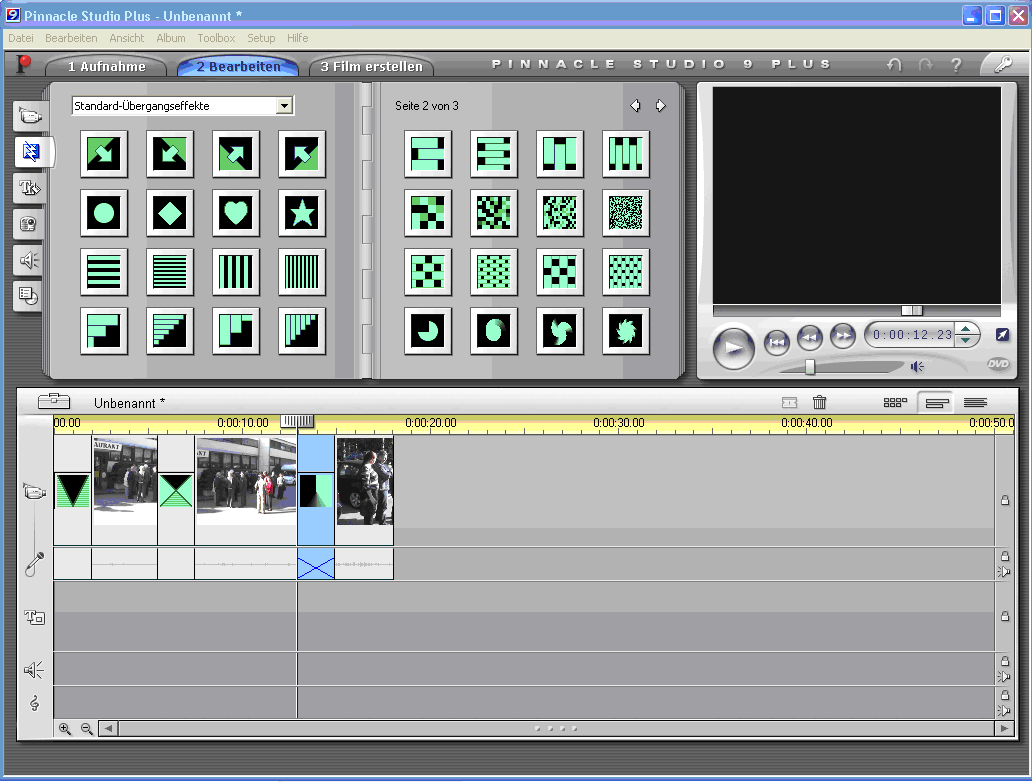The width and height of the screenshot is (1032, 782).
Task: Switch to storyboard view
Action: pyautogui.click(x=895, y=402)
